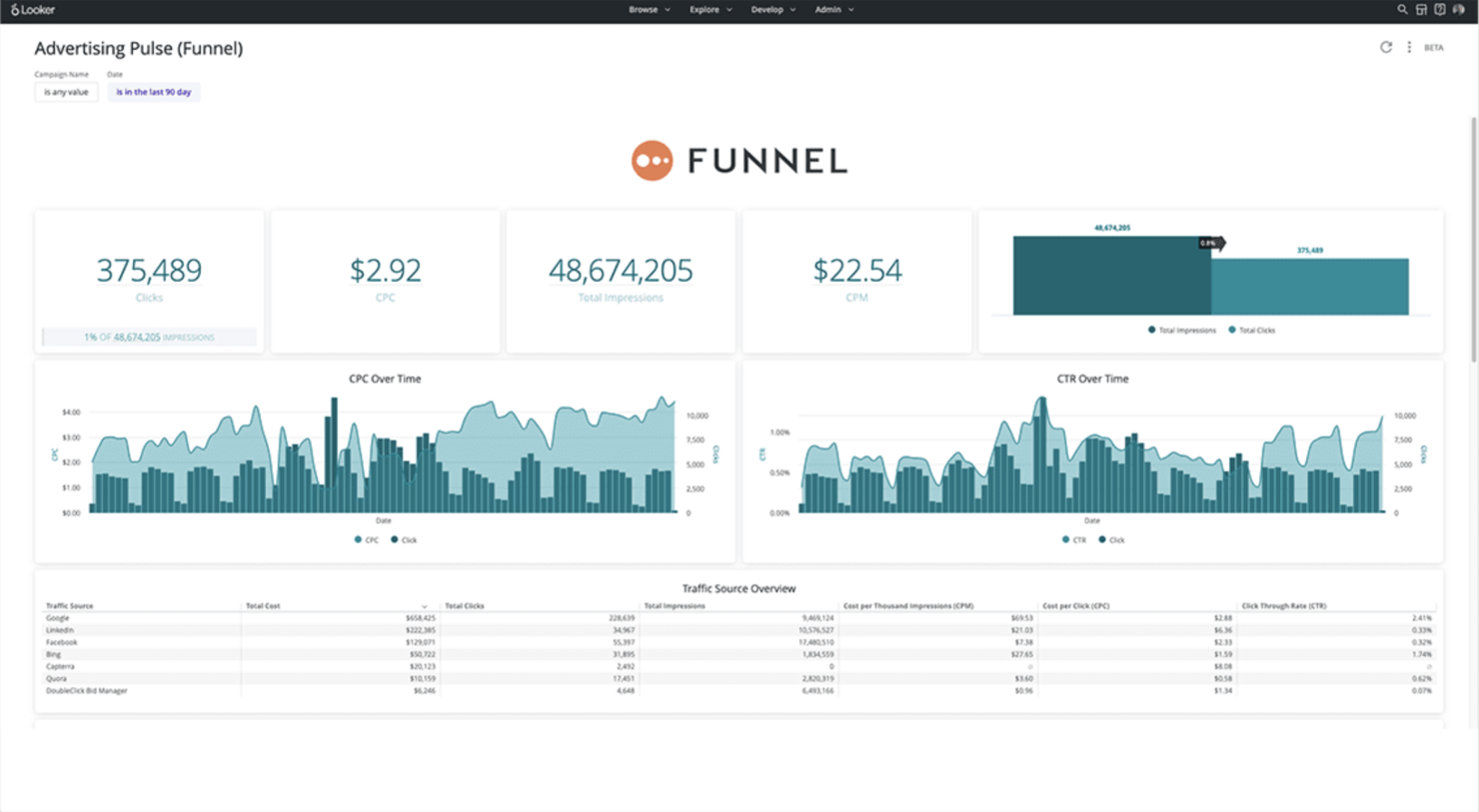1479x812 pixels.
Task: Sort by Total Clicks column header
Action: [464, 606]
